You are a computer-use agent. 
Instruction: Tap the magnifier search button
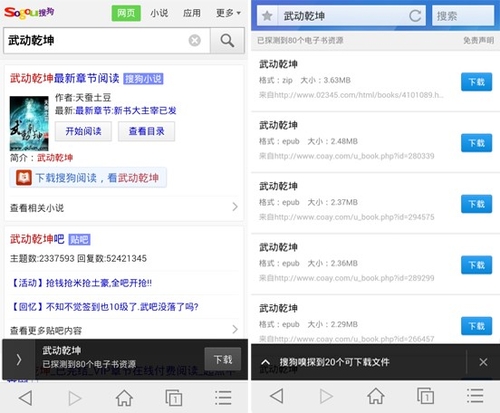pyautogui.click(x=227, y=41)
